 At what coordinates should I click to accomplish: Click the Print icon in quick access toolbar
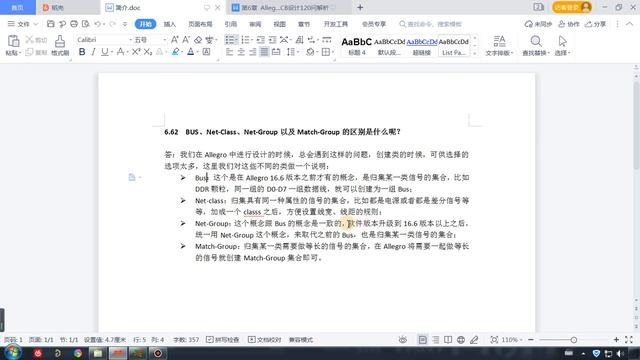tap(74, 24)
